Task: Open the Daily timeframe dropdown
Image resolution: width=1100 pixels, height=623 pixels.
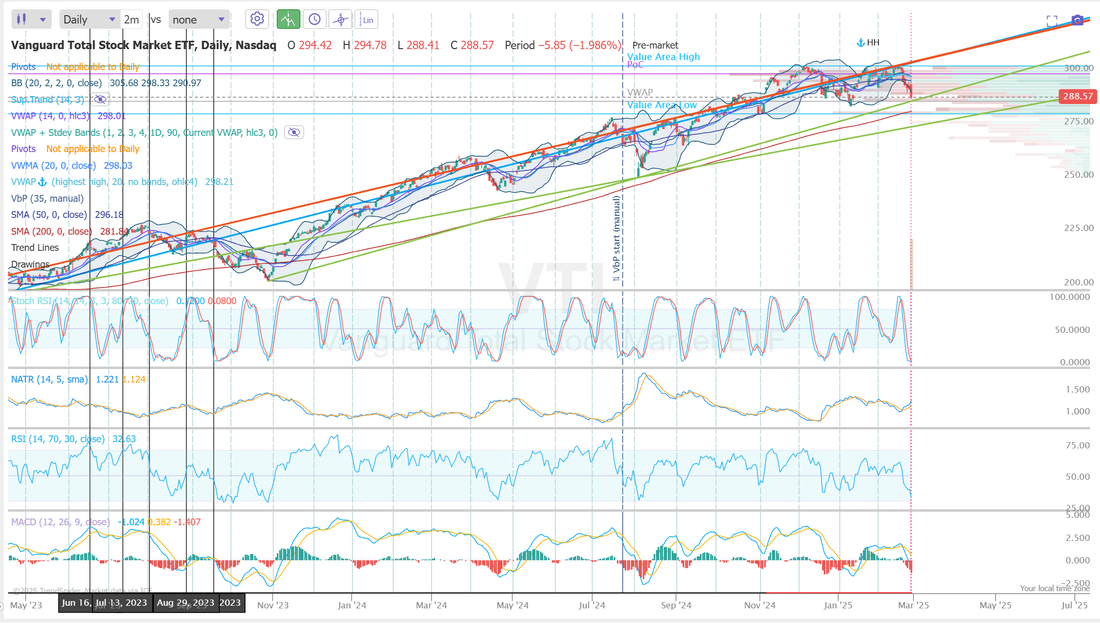Action: pyautogui.click(x=88, y=20)
